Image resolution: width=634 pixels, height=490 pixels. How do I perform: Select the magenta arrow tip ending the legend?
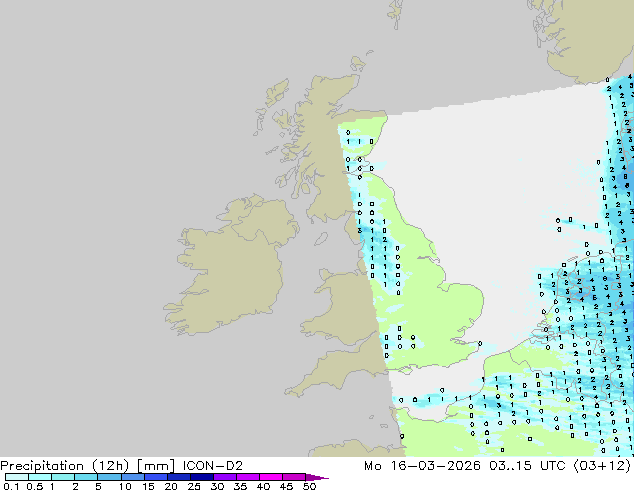pos(320,478)
